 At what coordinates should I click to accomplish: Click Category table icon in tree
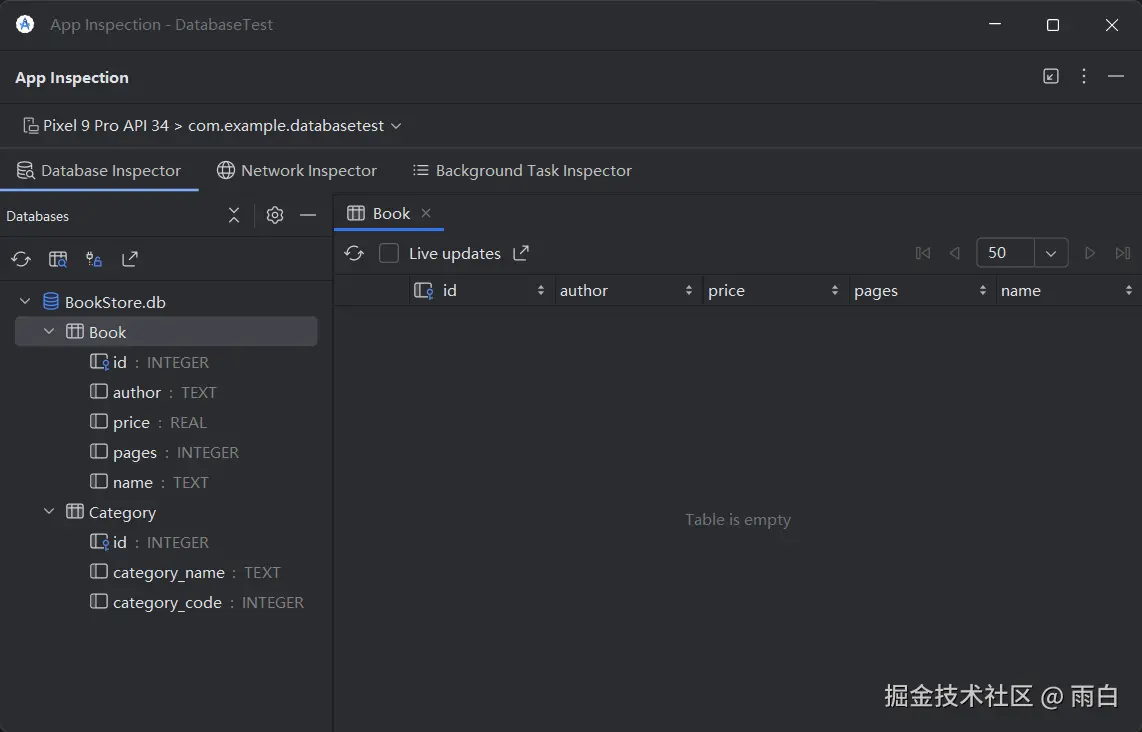pyautogui.click(x=74, y=511)
